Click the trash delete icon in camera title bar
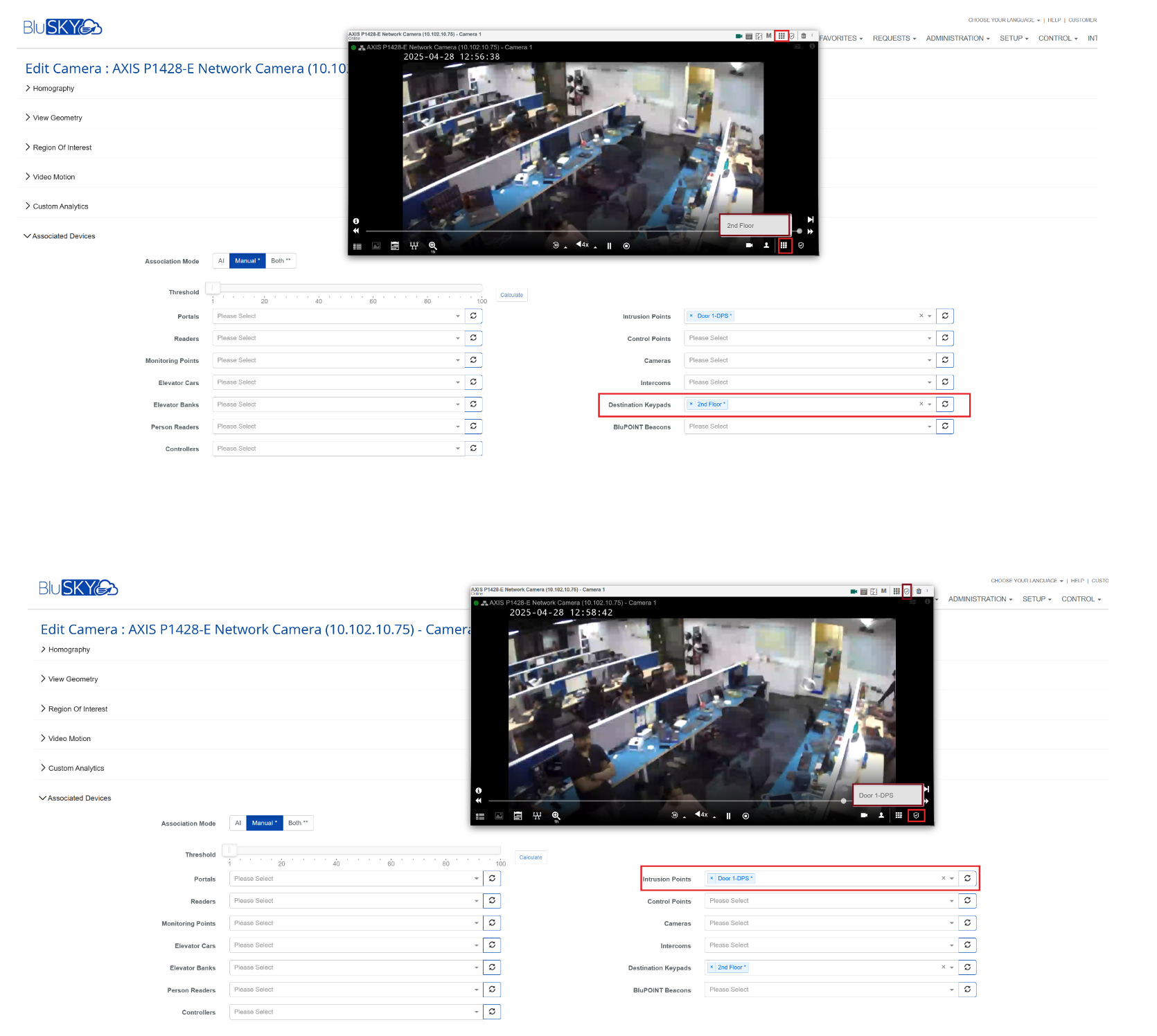The height and width of the screenshot is (1036, 1157). tap(804, 35)
